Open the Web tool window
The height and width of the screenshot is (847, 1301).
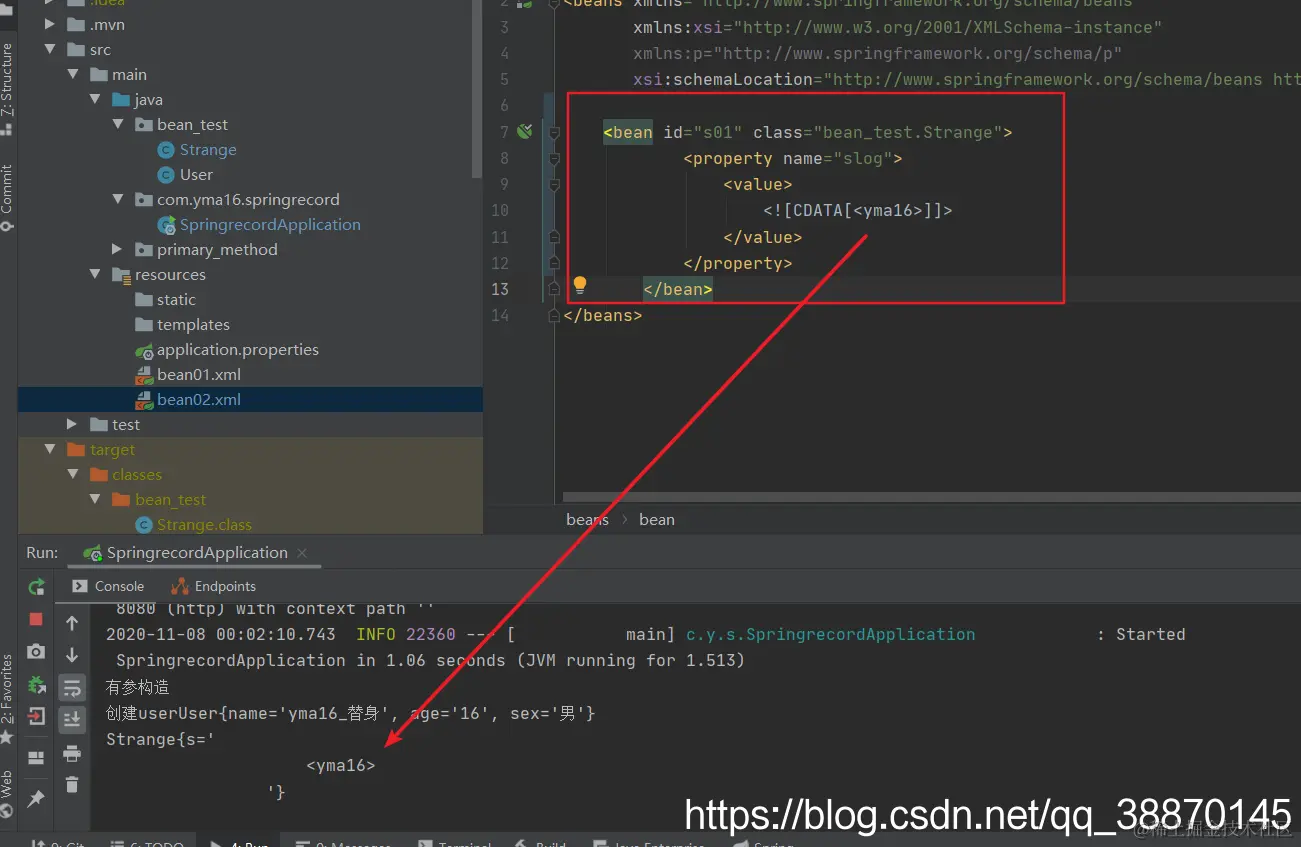tap(8, 794)
